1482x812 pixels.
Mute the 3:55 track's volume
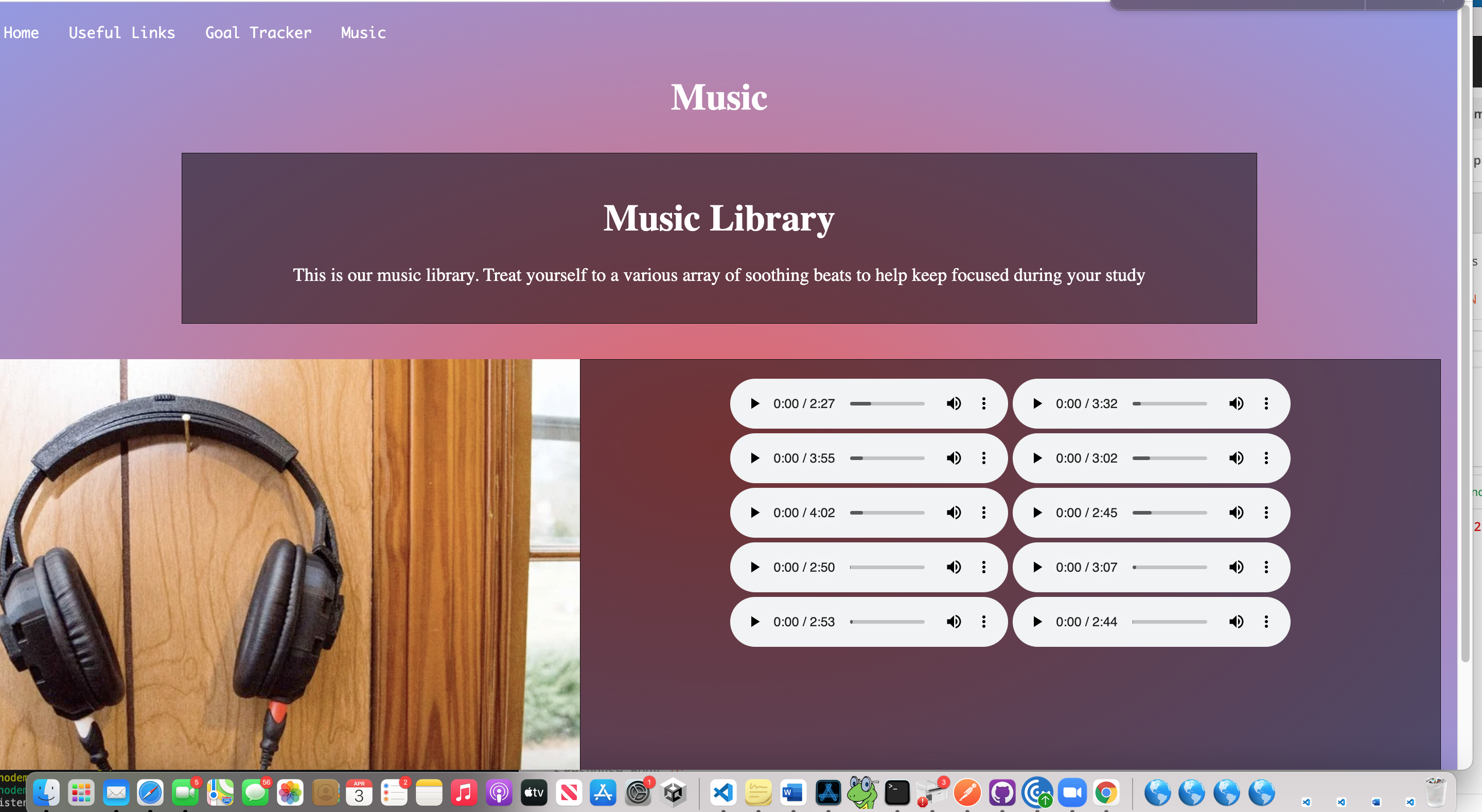[x=954, y=458]
